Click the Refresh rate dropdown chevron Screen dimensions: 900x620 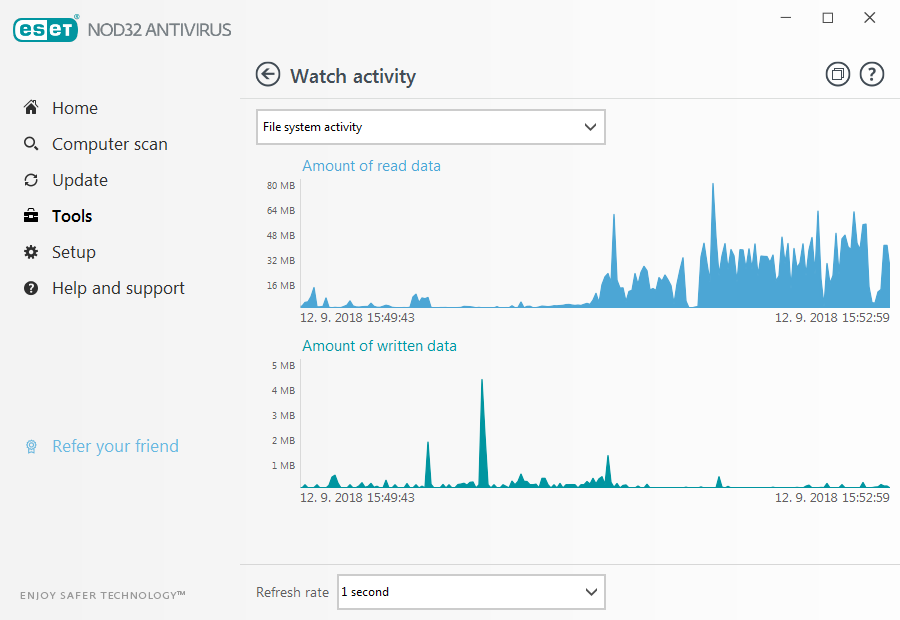coord(591,592)
